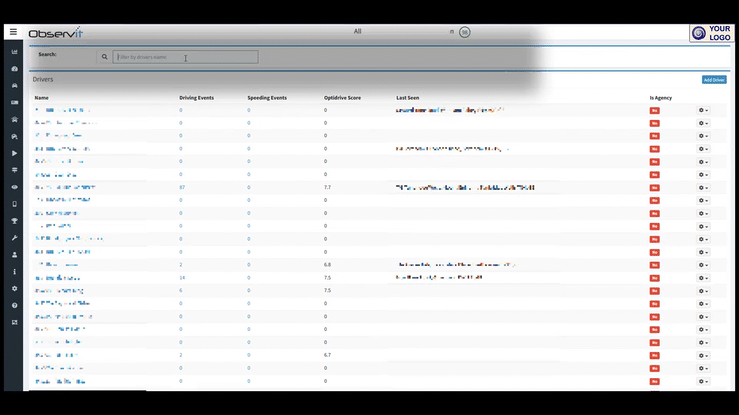Image resolution: width=739 pixels, height=415 pixels.
Task: Open the vehicles car sidebar icon
Action: click(x=15, y=86)
